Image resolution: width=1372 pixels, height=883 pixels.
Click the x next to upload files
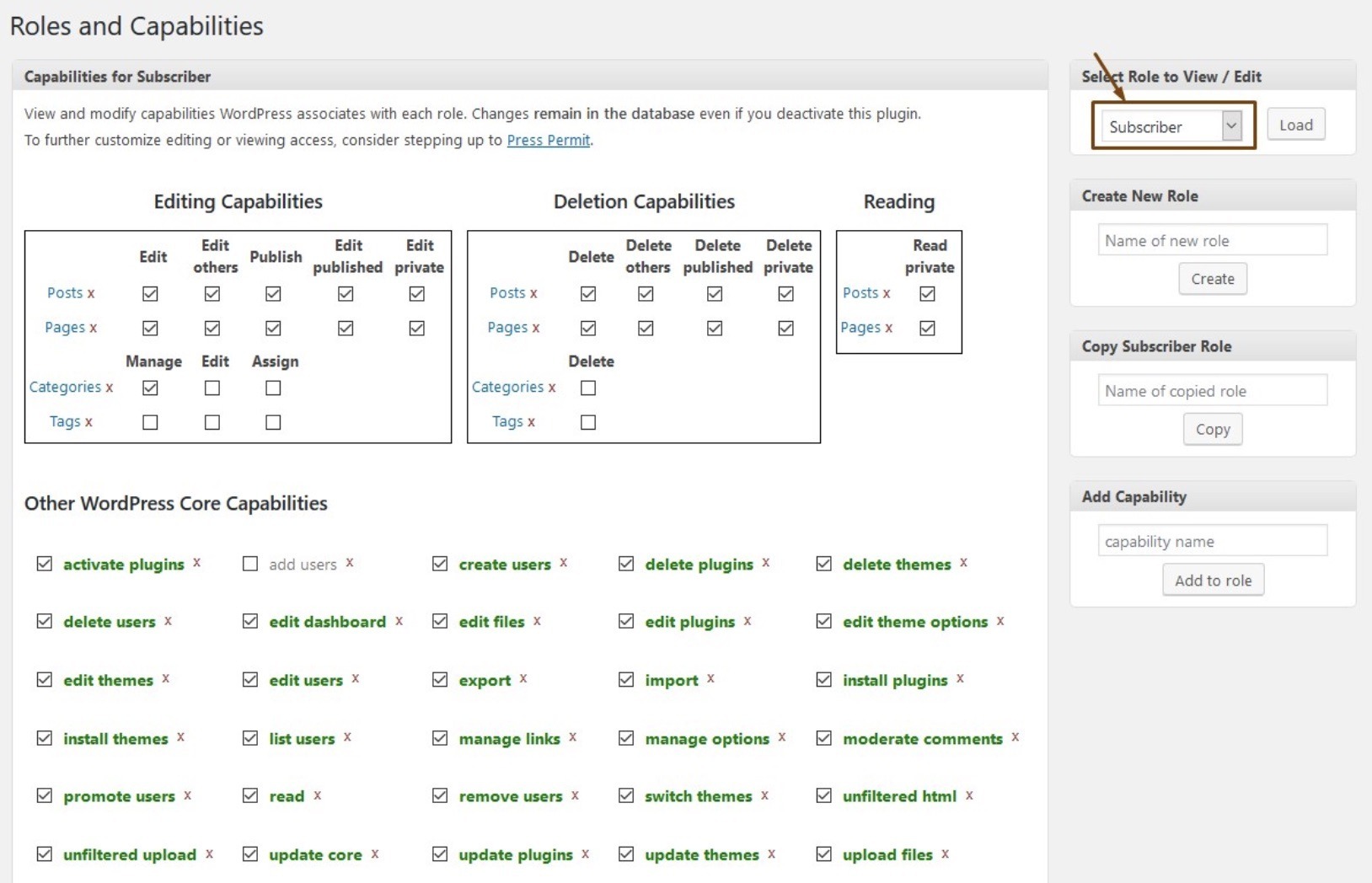point(946,854)
